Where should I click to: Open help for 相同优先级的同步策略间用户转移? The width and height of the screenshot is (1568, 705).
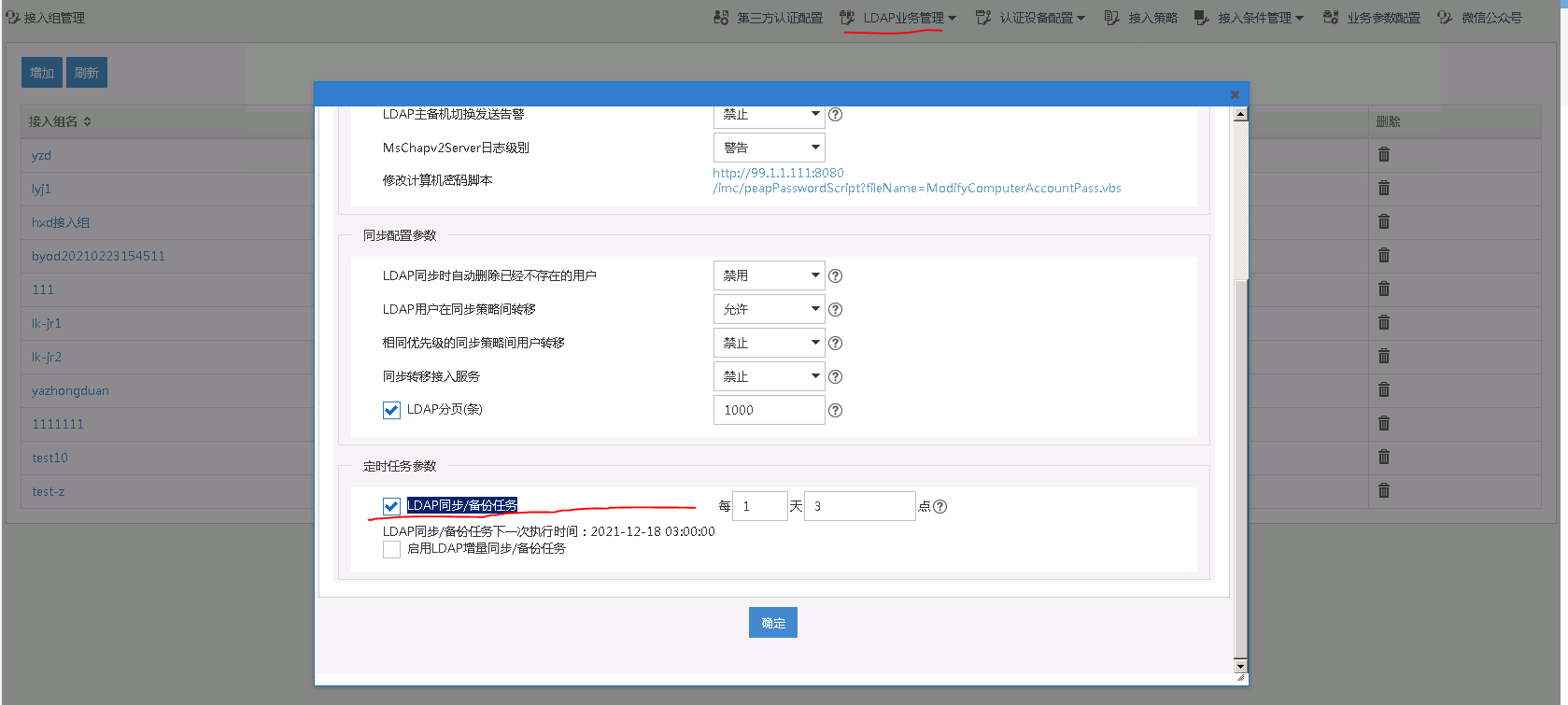click(836, 344)
